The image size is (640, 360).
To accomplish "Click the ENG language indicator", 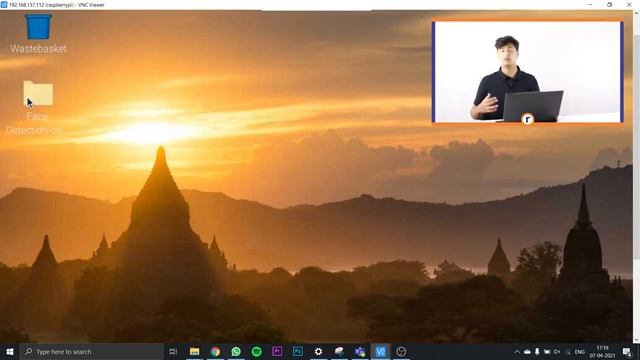I will pos(580,352).
